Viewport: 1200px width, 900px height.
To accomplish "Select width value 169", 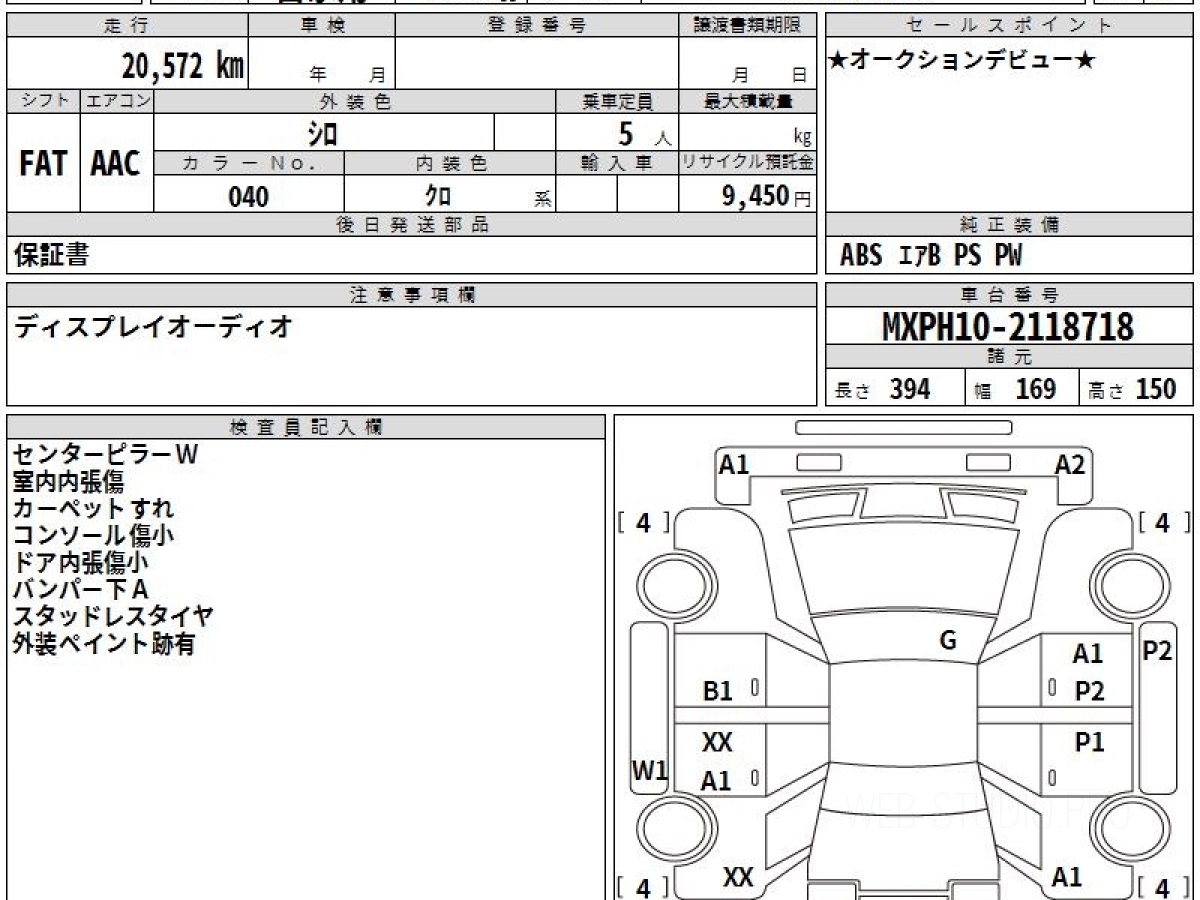I will [1036, 389].
